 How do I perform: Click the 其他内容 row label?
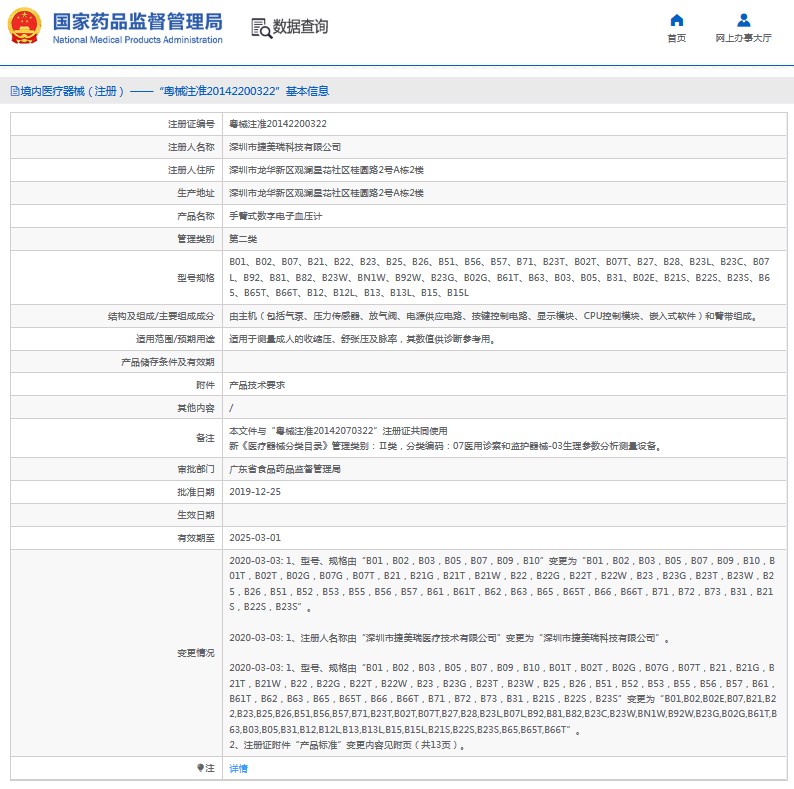195,408
